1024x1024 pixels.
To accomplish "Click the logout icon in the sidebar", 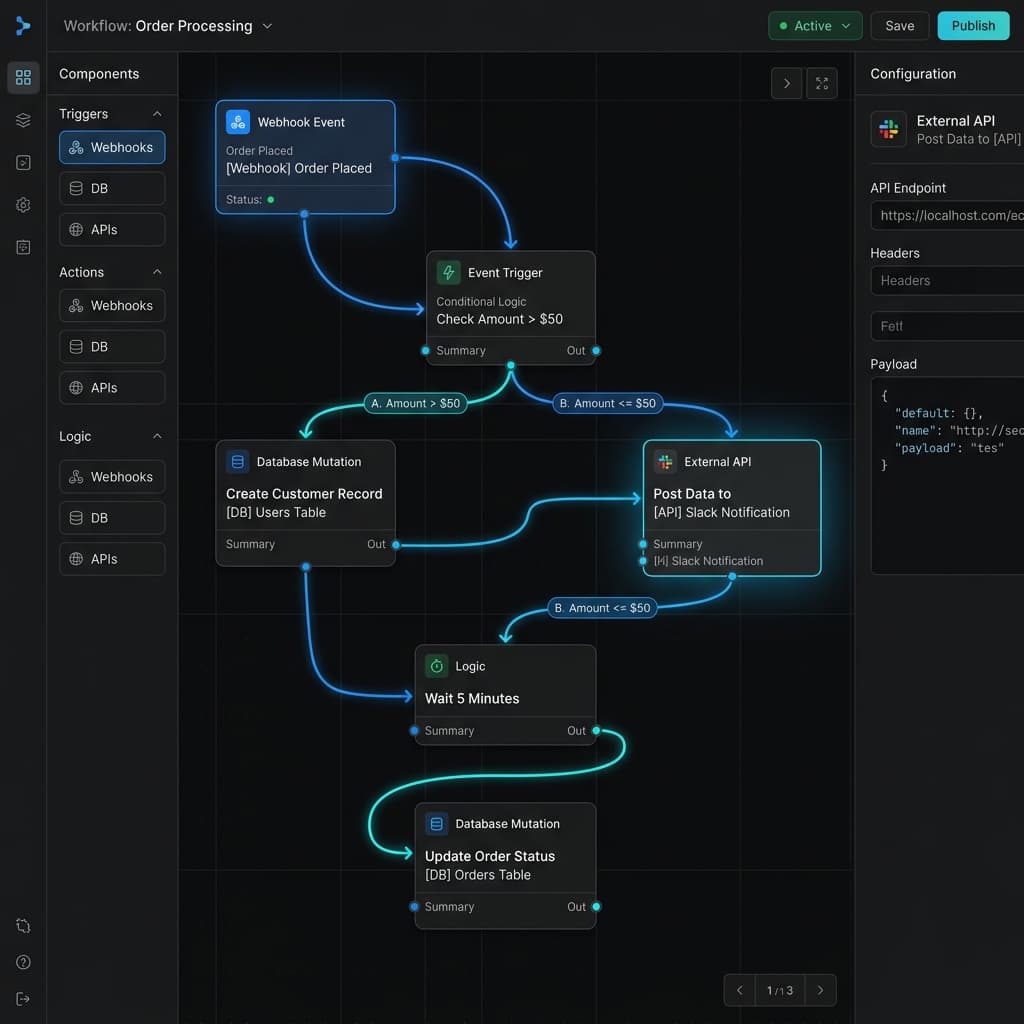I will pos(23,999).
